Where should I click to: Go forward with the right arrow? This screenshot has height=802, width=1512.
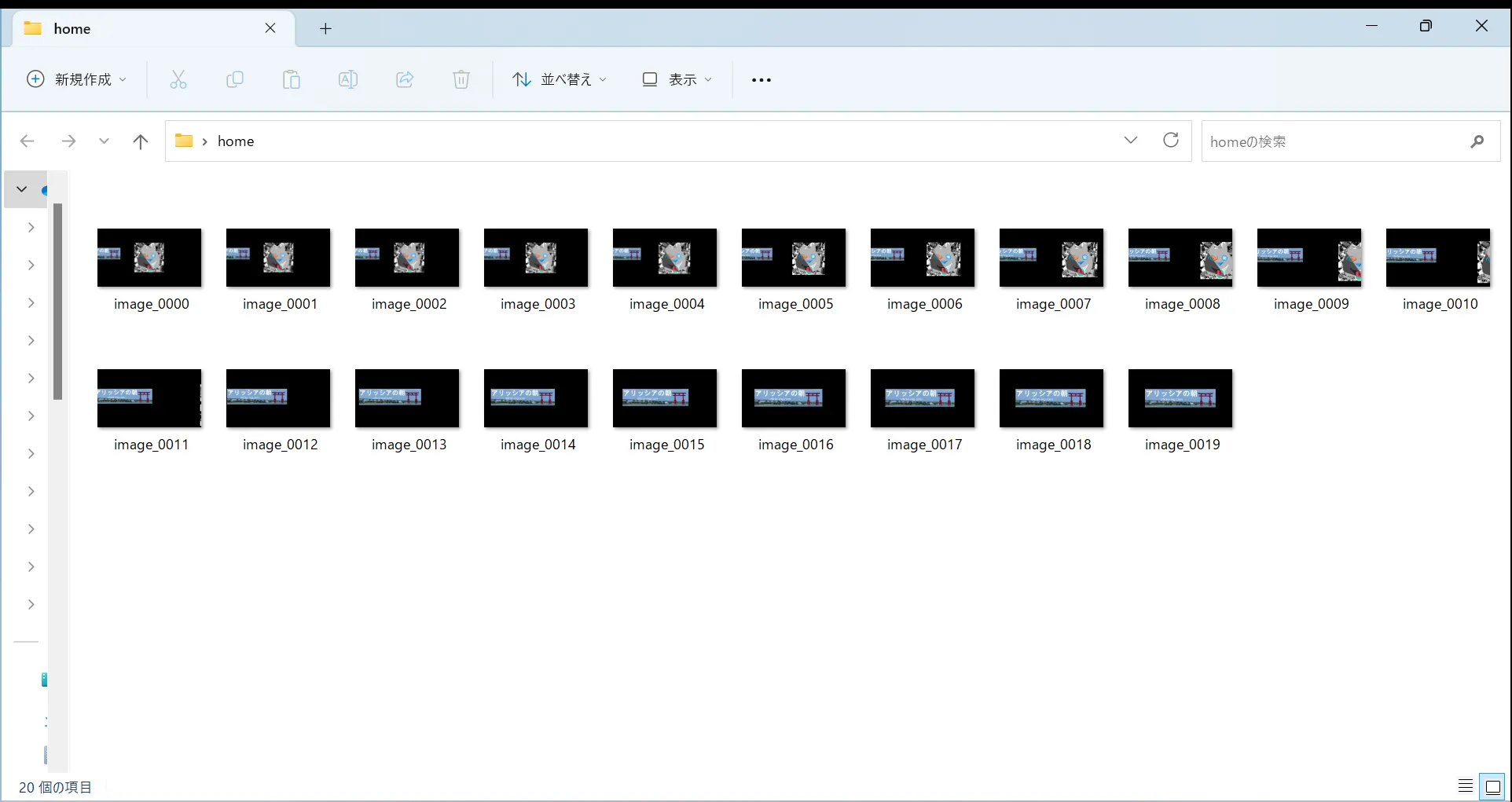(x=68, y=141)
